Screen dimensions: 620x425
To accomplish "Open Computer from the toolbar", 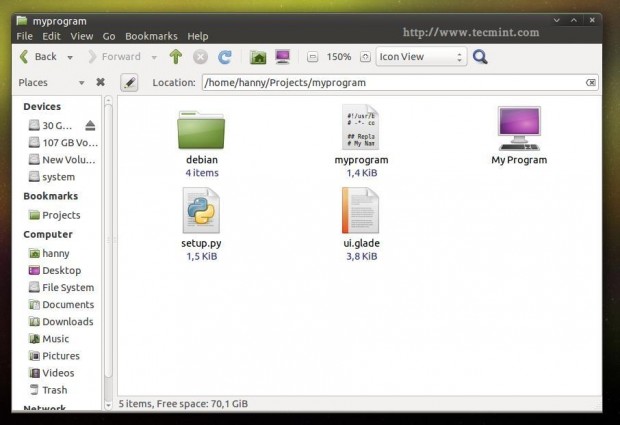I will pyautogui.click(x=283, y=57).
